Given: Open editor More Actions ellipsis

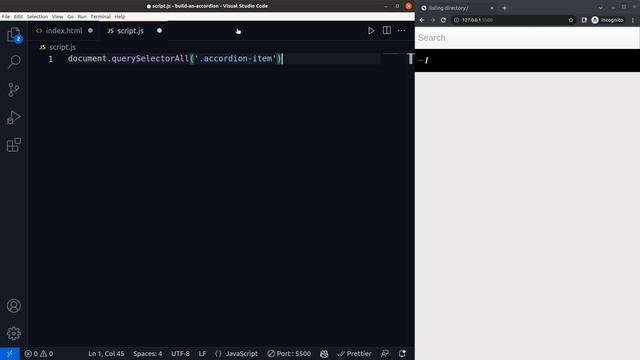Looking at the screenshot, I should tap(402, 31).
